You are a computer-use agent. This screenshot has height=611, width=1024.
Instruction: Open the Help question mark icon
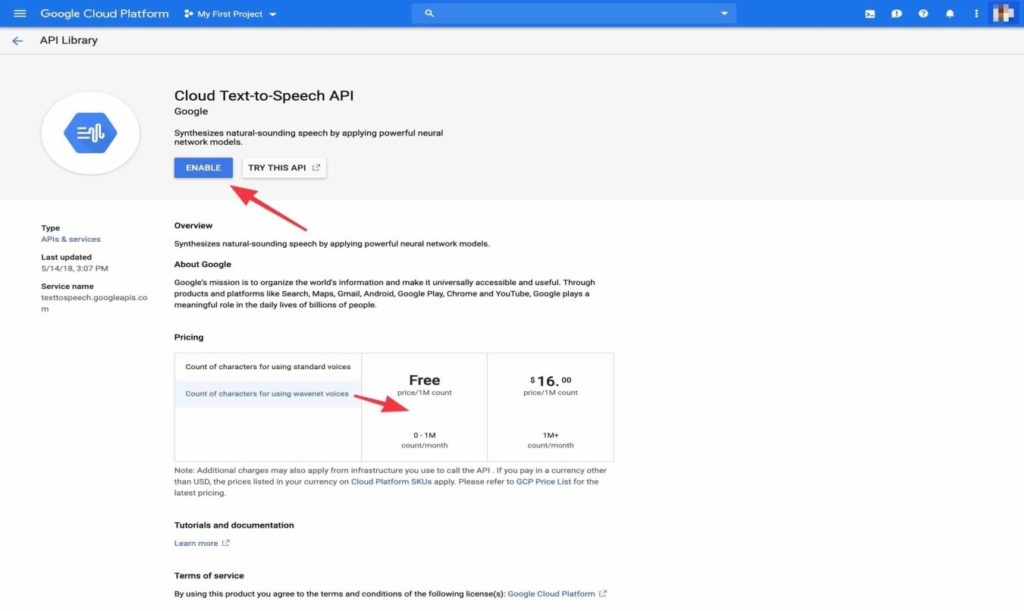(923, 14)
